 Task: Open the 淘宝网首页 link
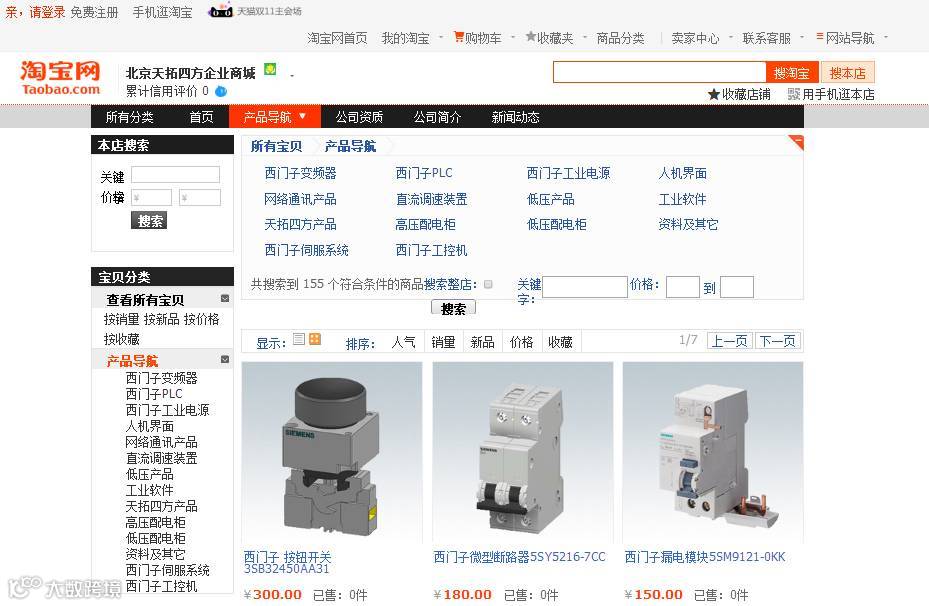[337, 38]
